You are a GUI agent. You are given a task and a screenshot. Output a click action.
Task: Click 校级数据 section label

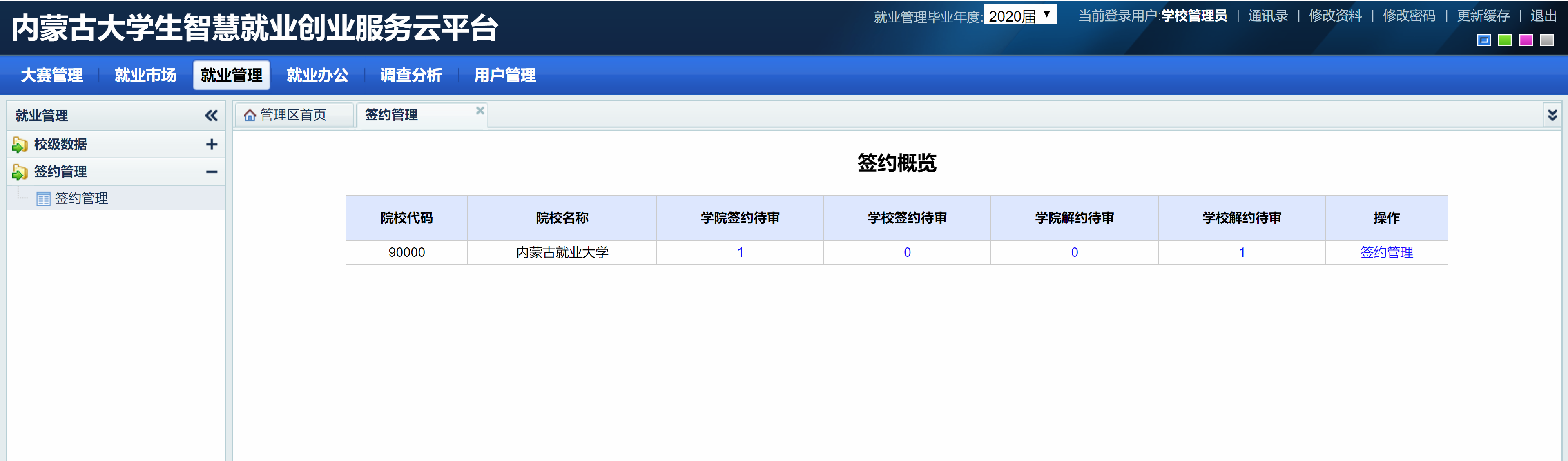tap(60, 145)
